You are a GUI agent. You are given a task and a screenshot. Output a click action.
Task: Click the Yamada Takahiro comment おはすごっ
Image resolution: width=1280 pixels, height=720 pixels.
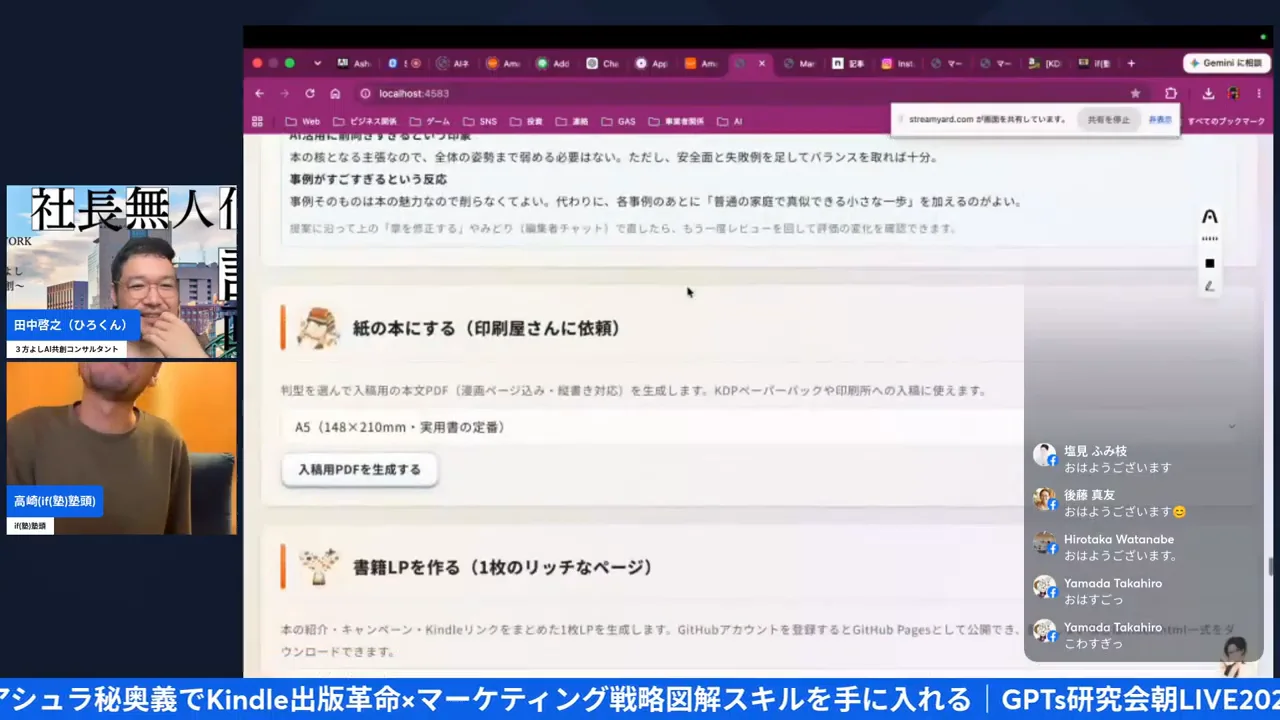click(1093, 599)
